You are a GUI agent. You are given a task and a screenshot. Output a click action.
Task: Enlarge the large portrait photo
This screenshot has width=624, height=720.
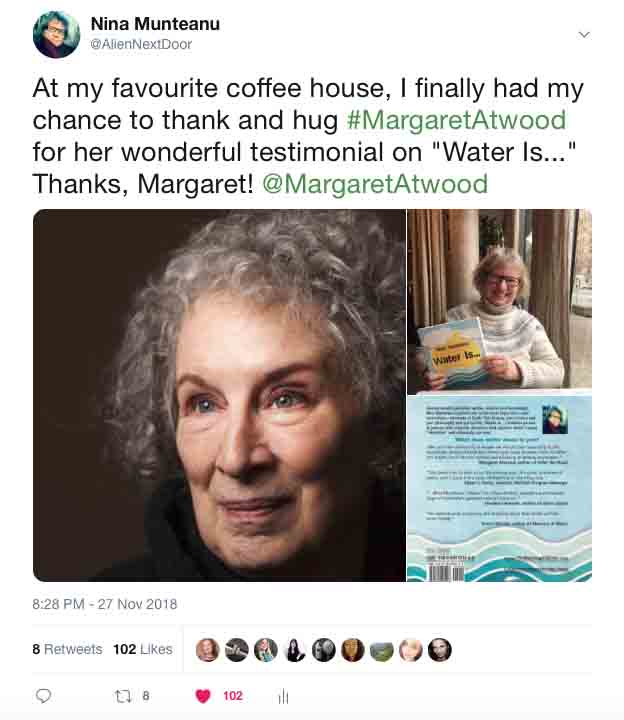click(219, 395)
